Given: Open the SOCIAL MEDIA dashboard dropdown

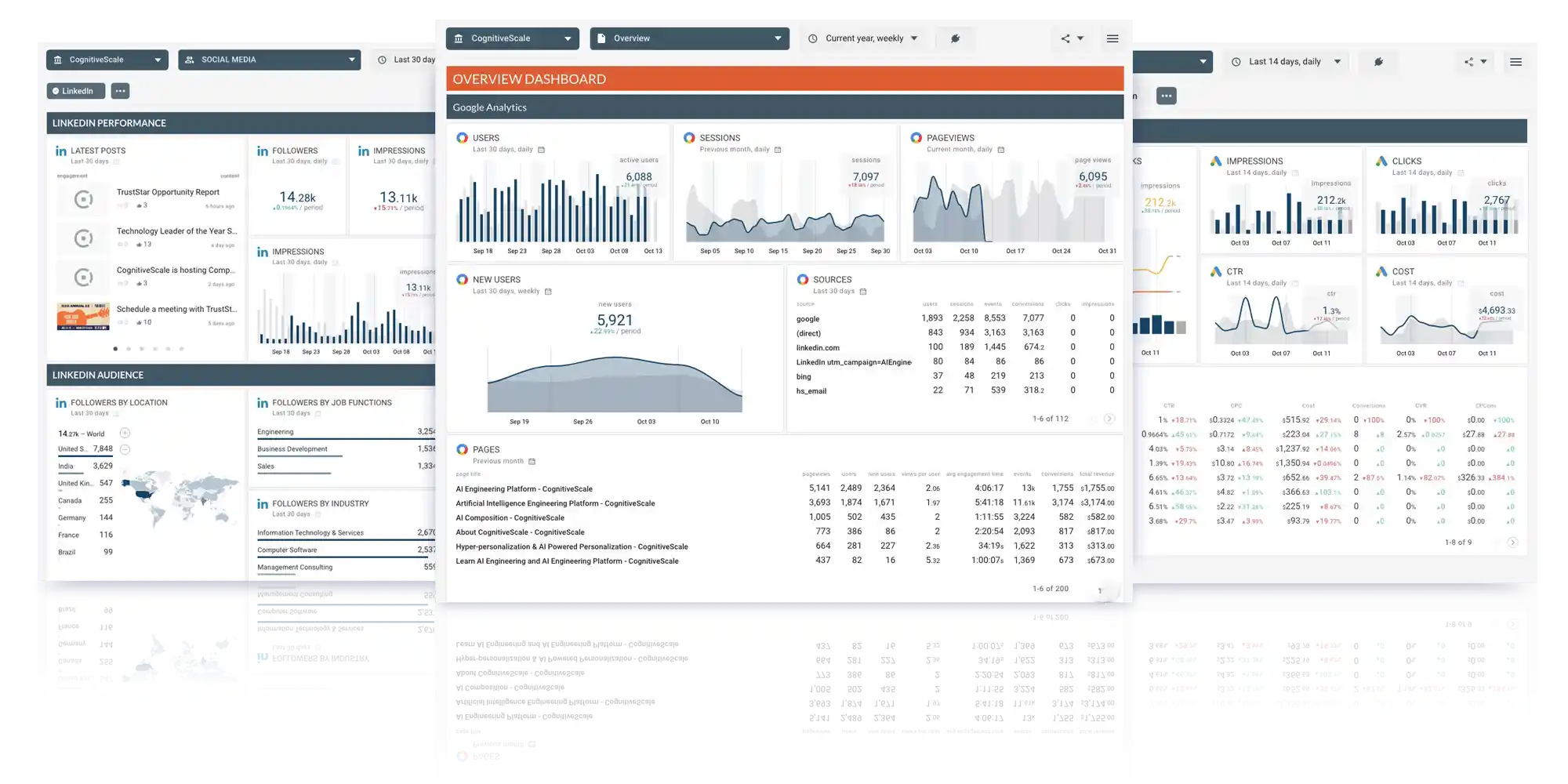Looking at the screenshot, I should (x=270, y=60).
